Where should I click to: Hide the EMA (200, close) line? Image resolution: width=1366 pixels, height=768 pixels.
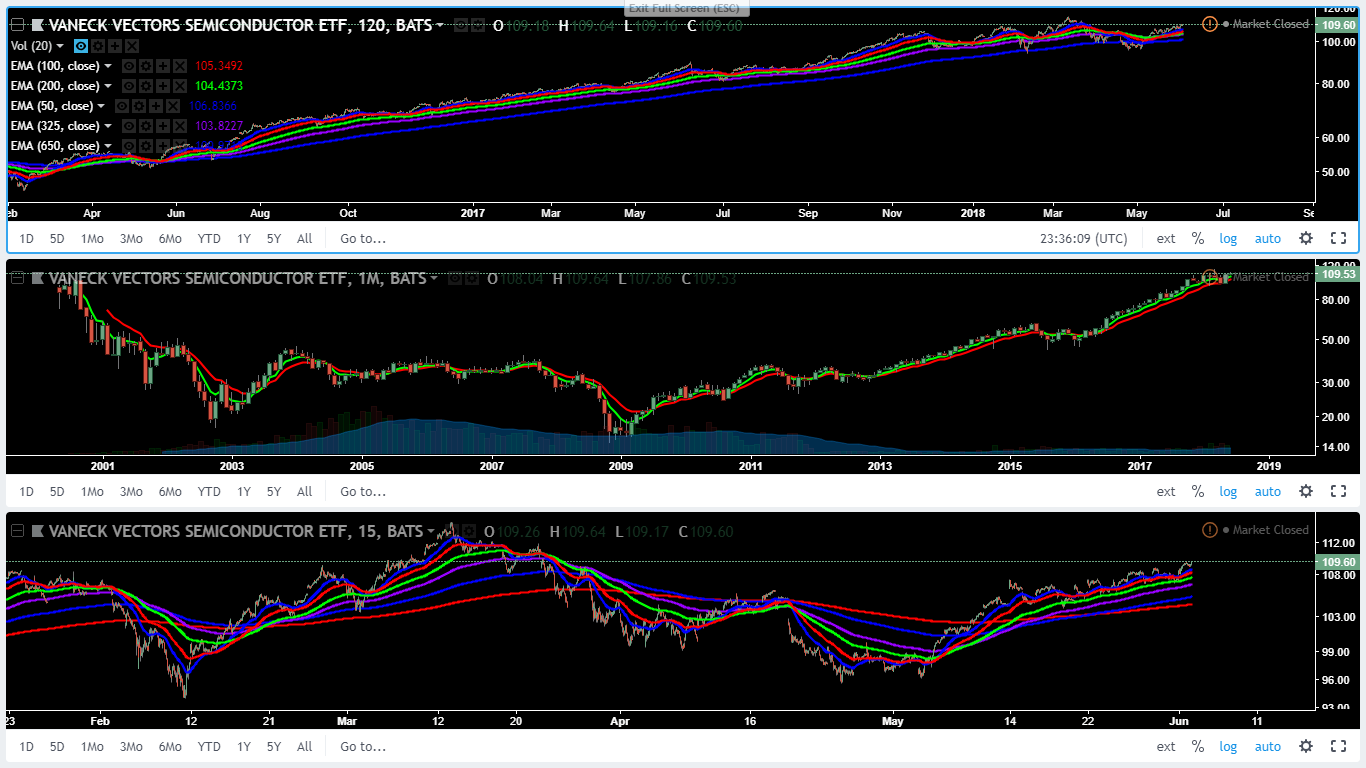[127, 86]
